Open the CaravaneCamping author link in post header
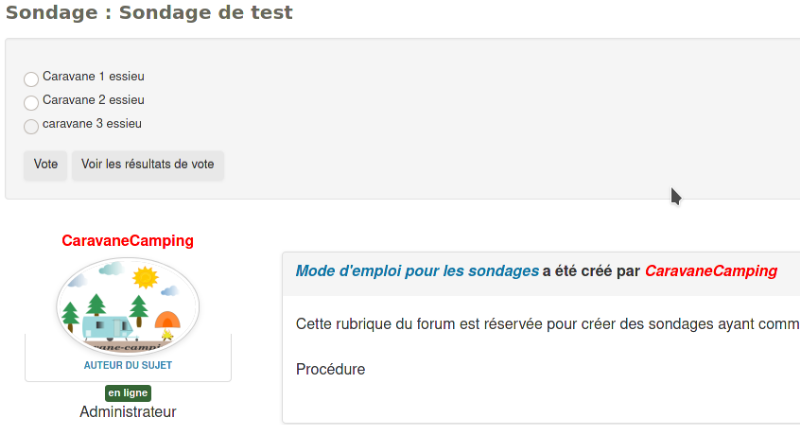This screenshot has width=800, height=425. [710, 271]
